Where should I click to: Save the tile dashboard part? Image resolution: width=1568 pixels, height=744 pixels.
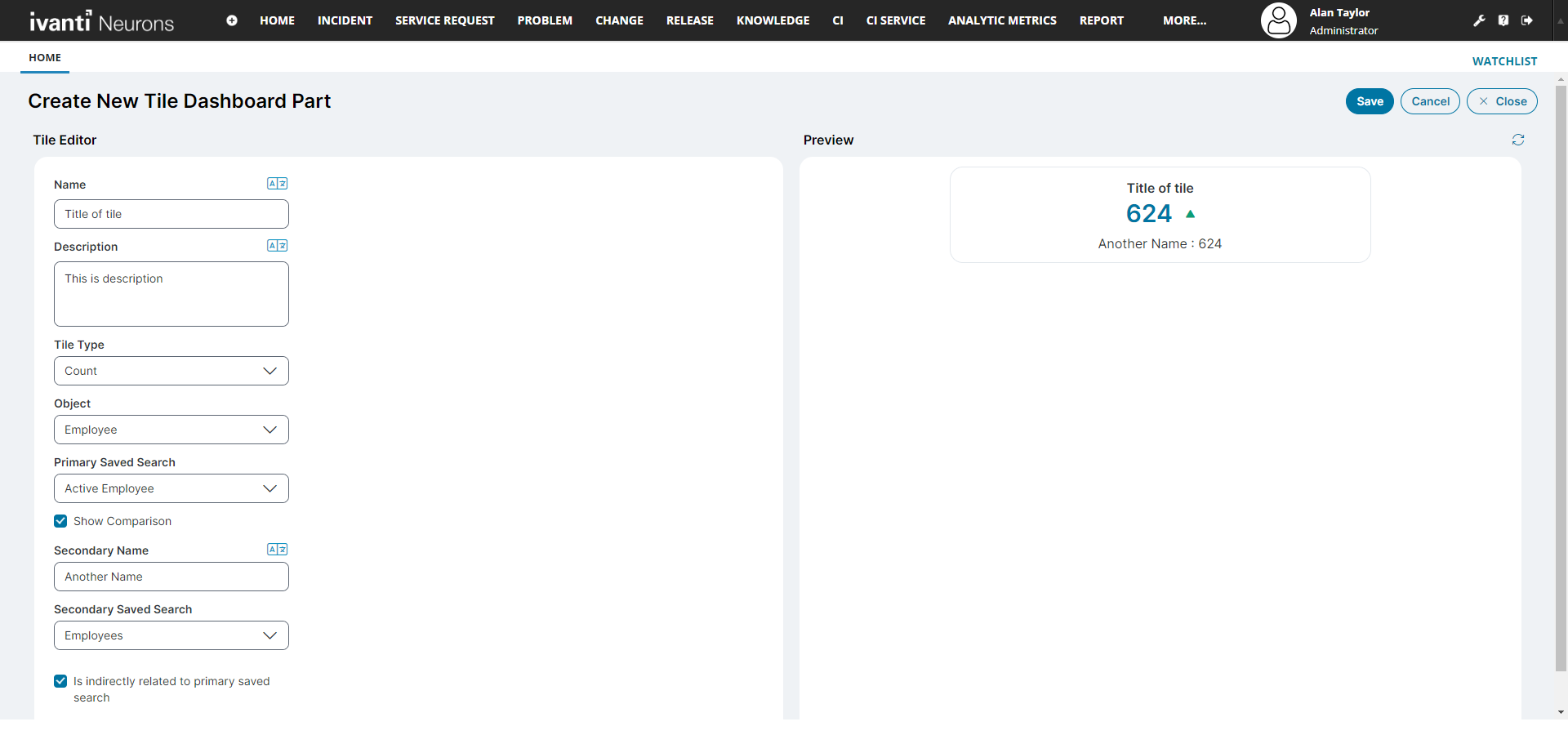pos(1370,101)
